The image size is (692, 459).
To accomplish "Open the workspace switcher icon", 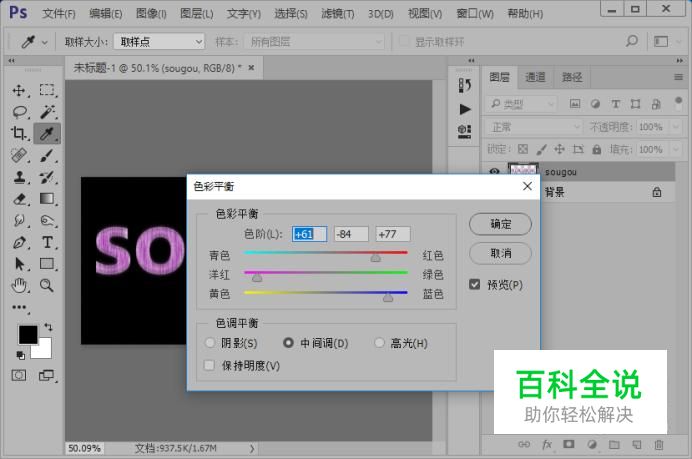I will tap(661, 41).
